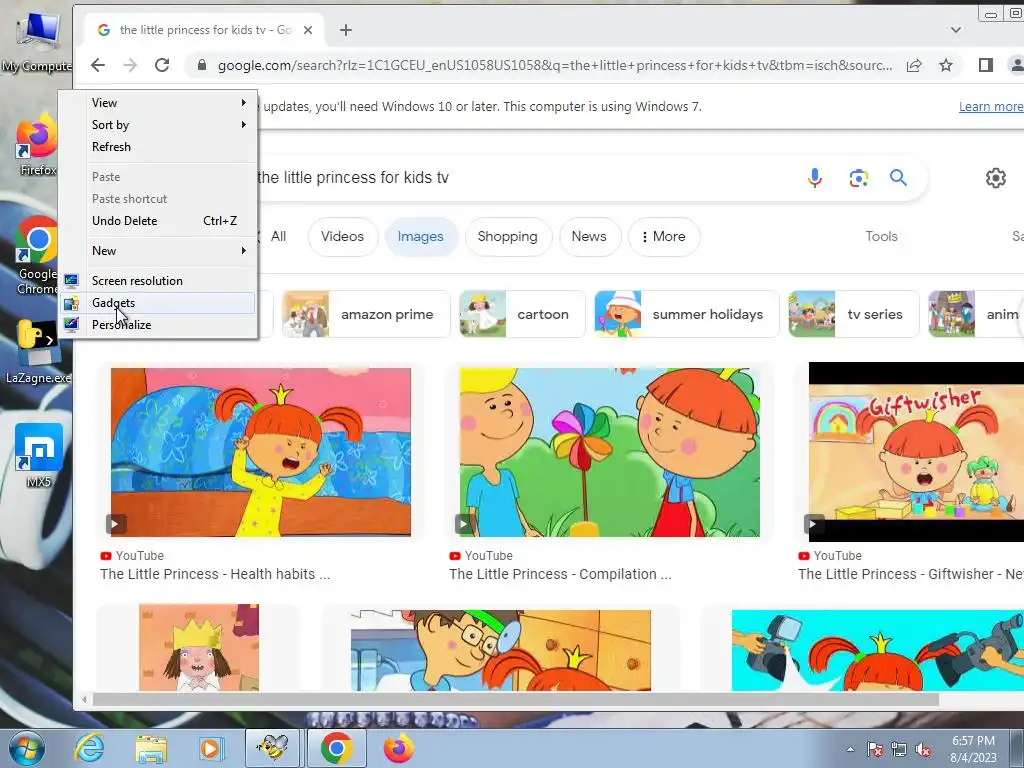Open the Windows Start orb

(26, 748)
